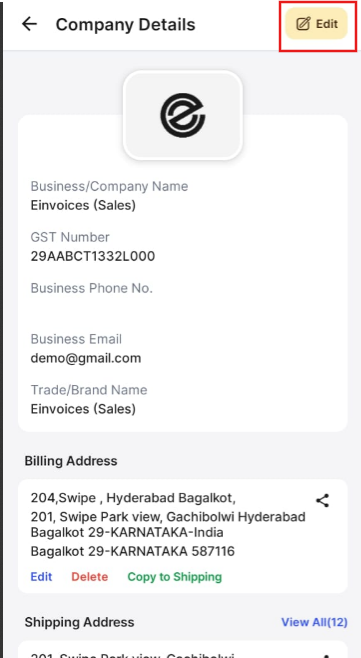
Task: Tap the partially visible shipping address card
Action: pyautogui.click(x=183, y=649)
